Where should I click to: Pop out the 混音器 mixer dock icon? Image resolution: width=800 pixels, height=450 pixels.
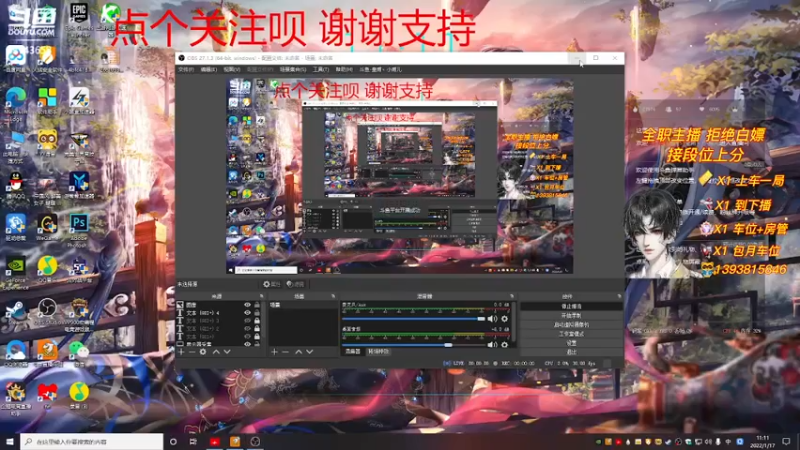[x=512, y=296]
